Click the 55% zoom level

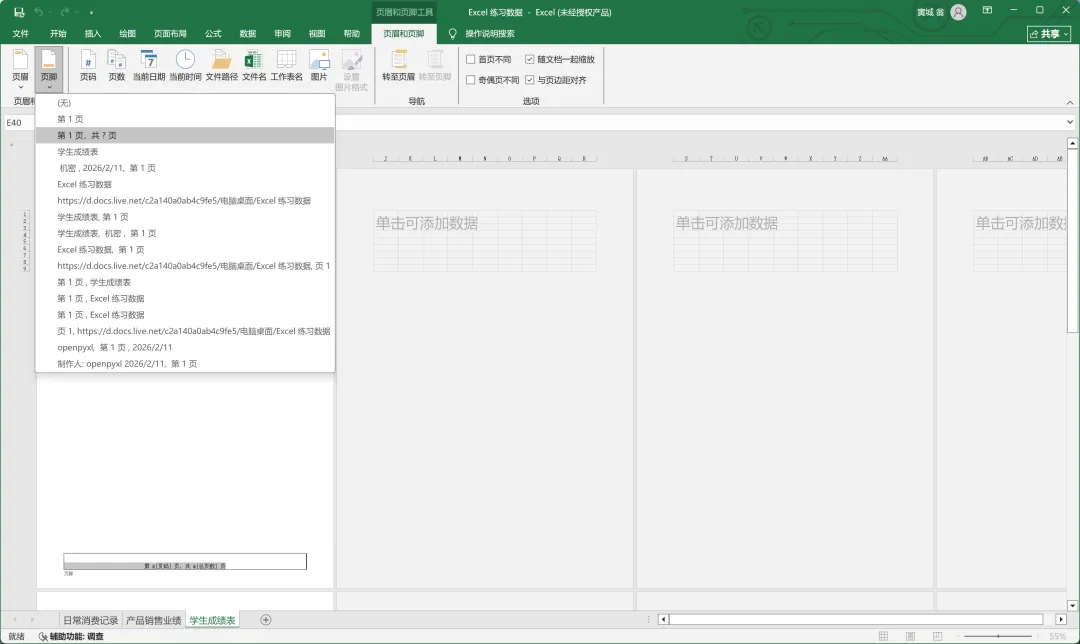(1058, 636)
